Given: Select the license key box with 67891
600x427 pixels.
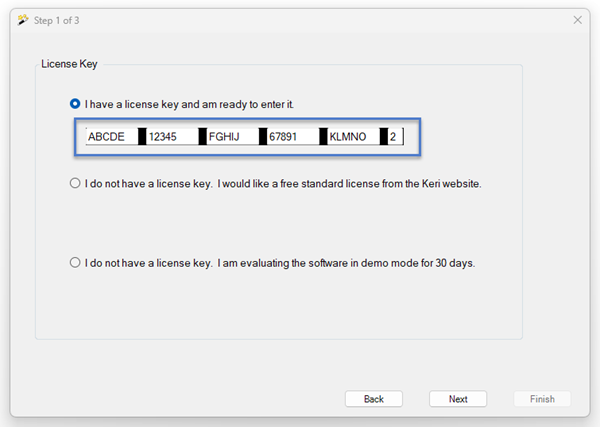Looking at the screenshot, I should pos(291,137).
